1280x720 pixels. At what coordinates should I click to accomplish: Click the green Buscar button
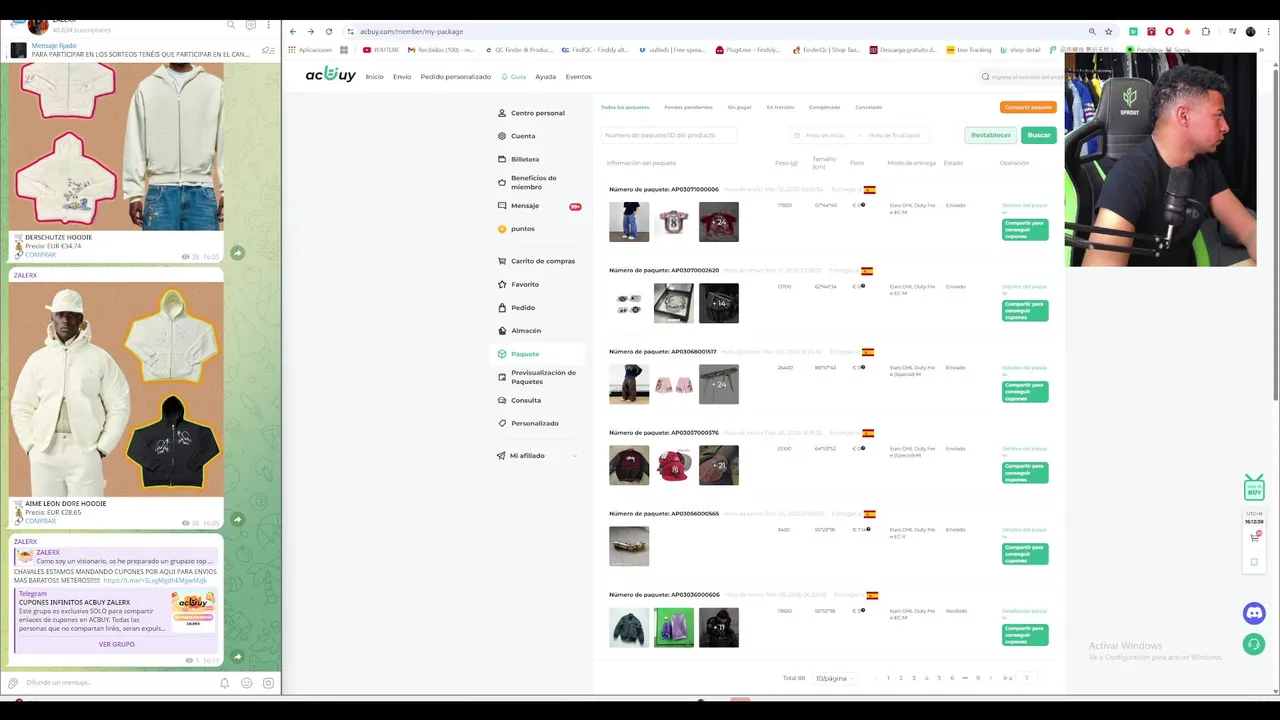1039,135
